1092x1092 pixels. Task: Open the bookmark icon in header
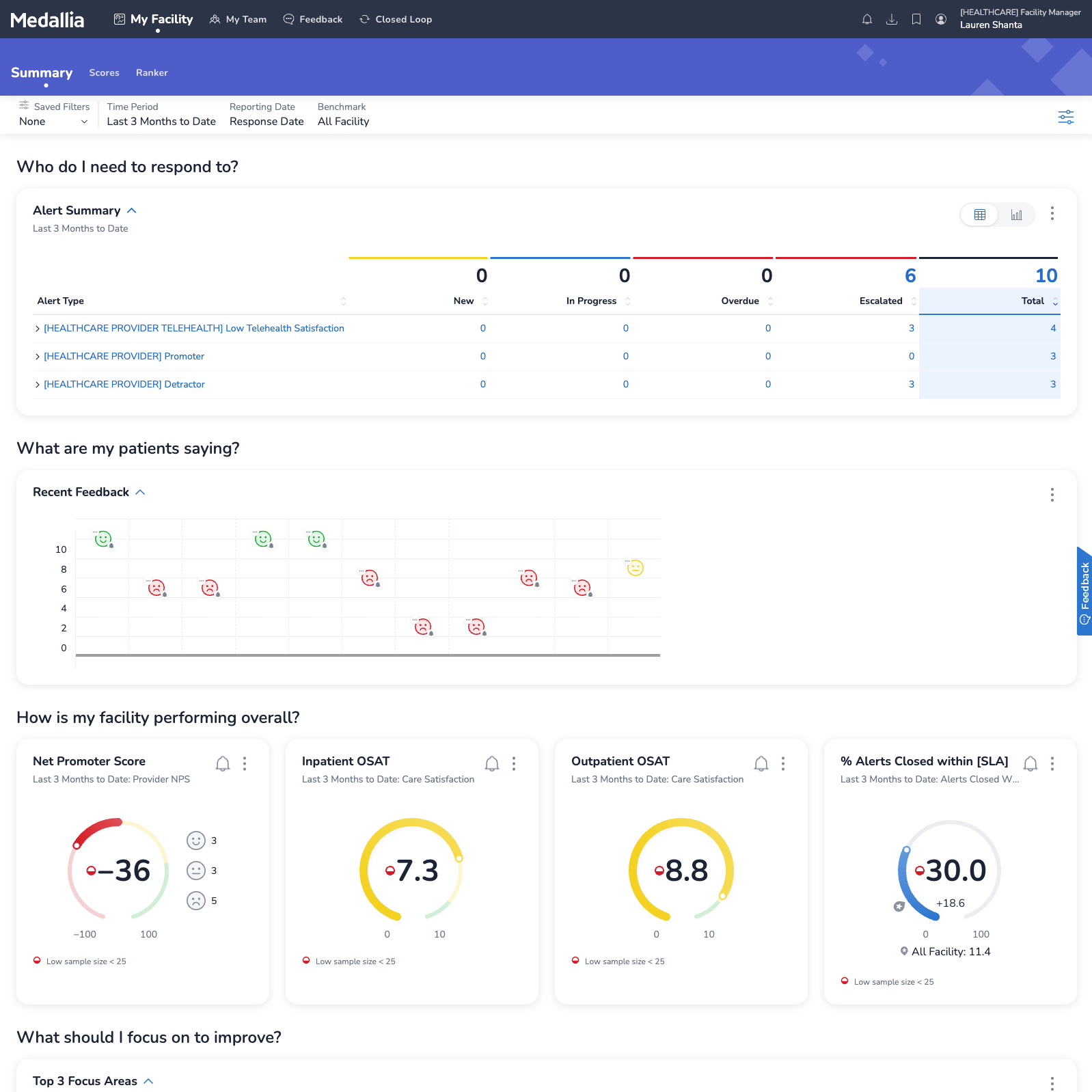coord(916,19)
